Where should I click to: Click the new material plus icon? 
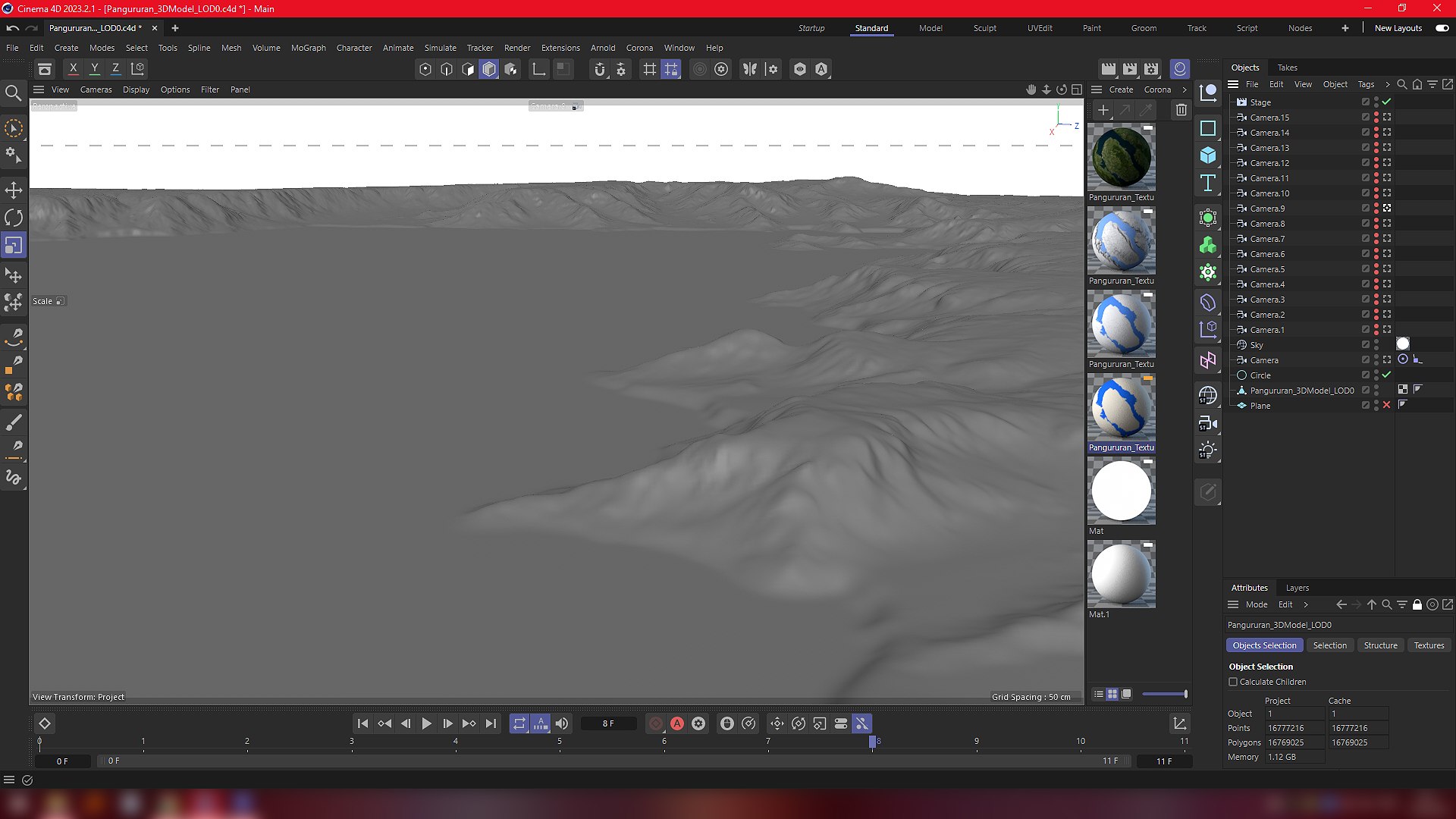point(1103,110)
